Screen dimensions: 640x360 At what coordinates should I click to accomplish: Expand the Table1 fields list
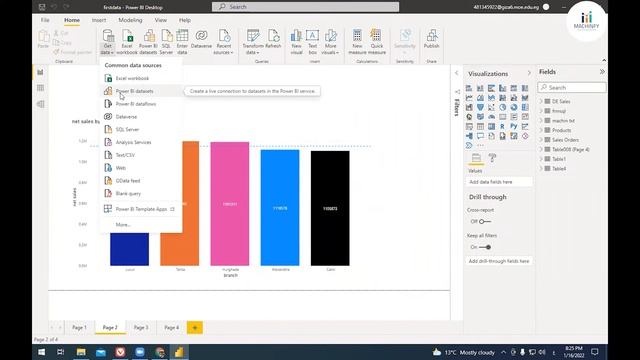(x=541, y=159)
